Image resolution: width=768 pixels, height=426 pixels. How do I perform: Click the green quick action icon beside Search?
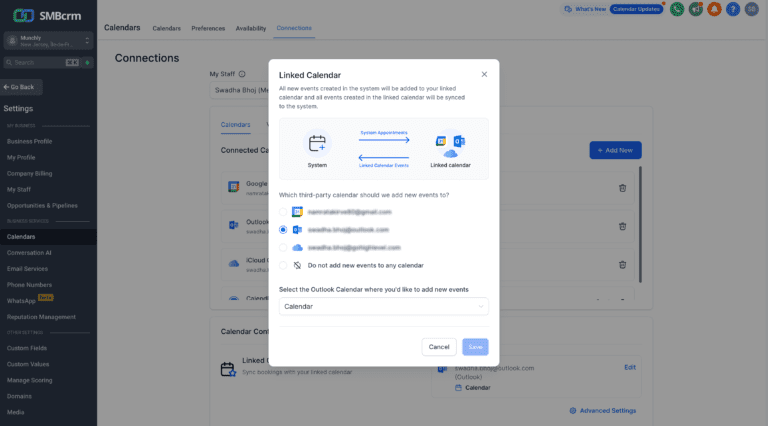[x=88, y=63]
